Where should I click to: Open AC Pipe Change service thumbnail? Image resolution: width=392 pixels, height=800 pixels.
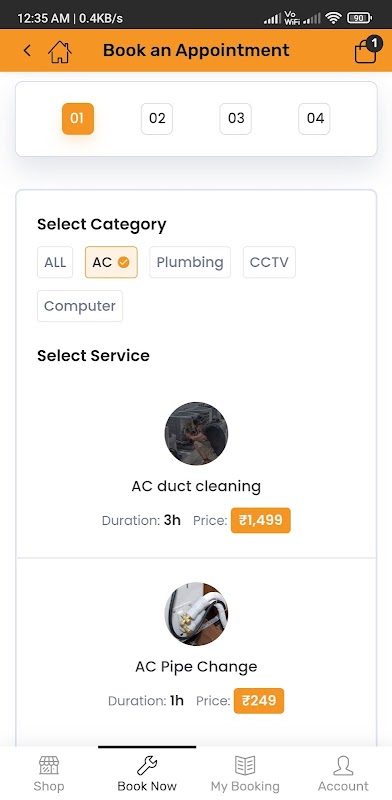point(197,614)
